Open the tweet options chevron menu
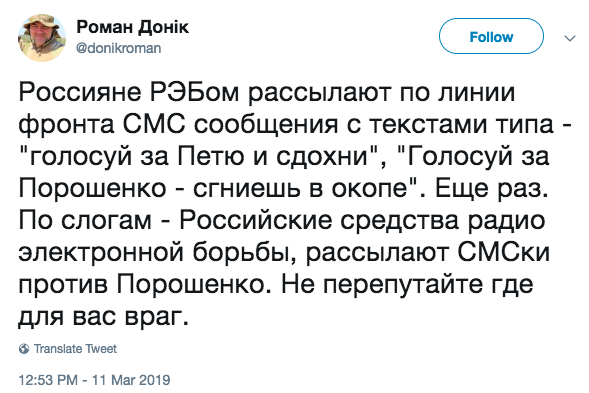This screenshot has width=589, height=393. (x=570, y=38)
